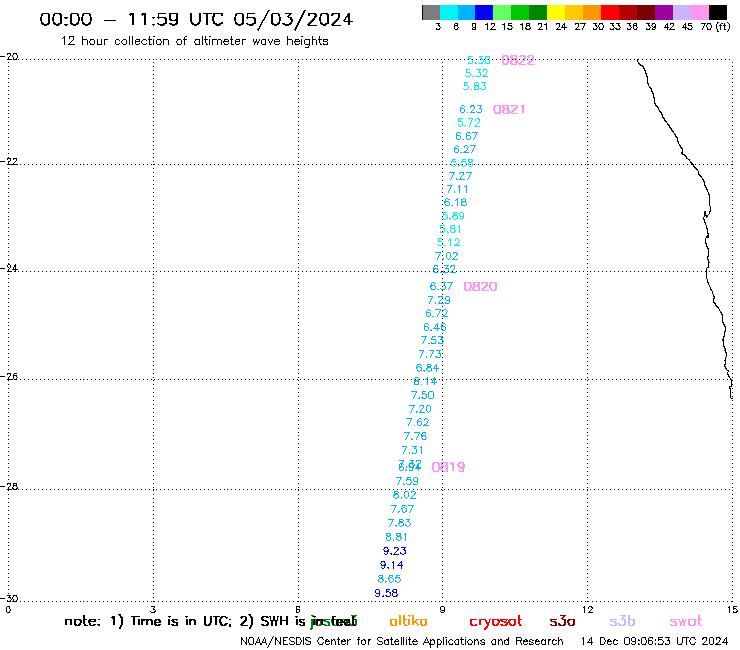Click wave height value 6.84

[427, 368]
